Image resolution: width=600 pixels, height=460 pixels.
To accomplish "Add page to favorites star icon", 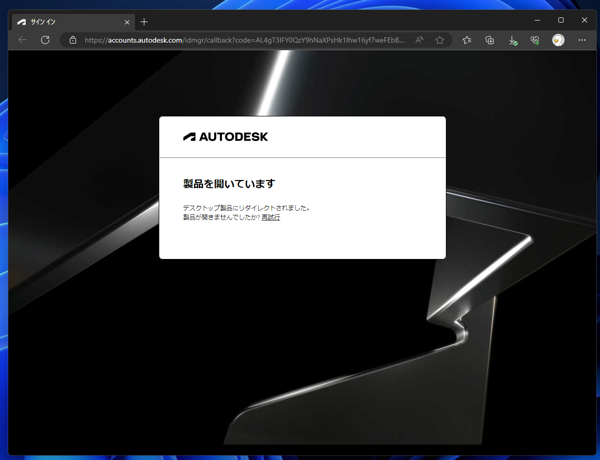I will click(x=440, y=40).
